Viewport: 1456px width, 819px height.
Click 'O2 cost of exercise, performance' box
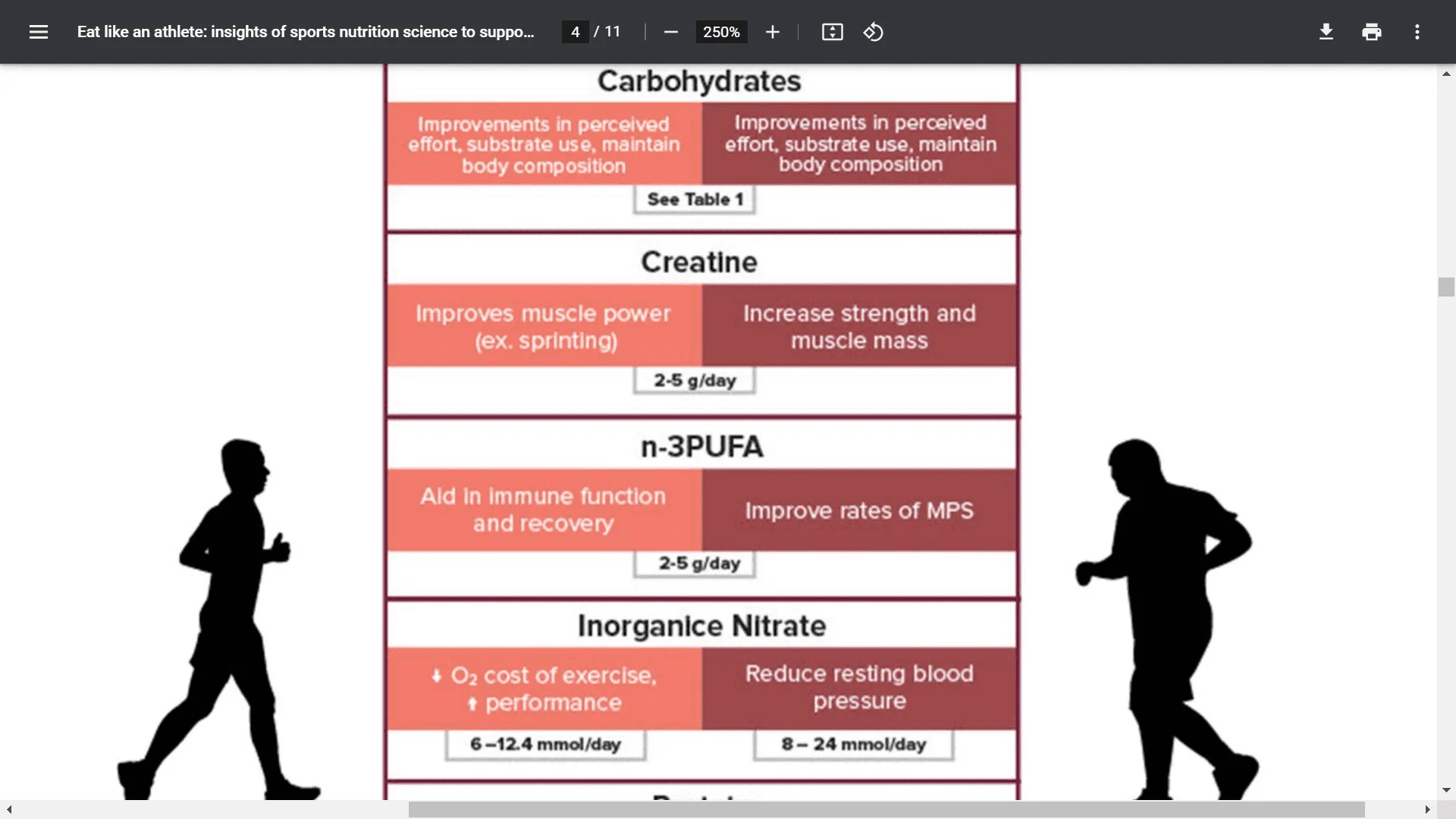pos(544,689)
